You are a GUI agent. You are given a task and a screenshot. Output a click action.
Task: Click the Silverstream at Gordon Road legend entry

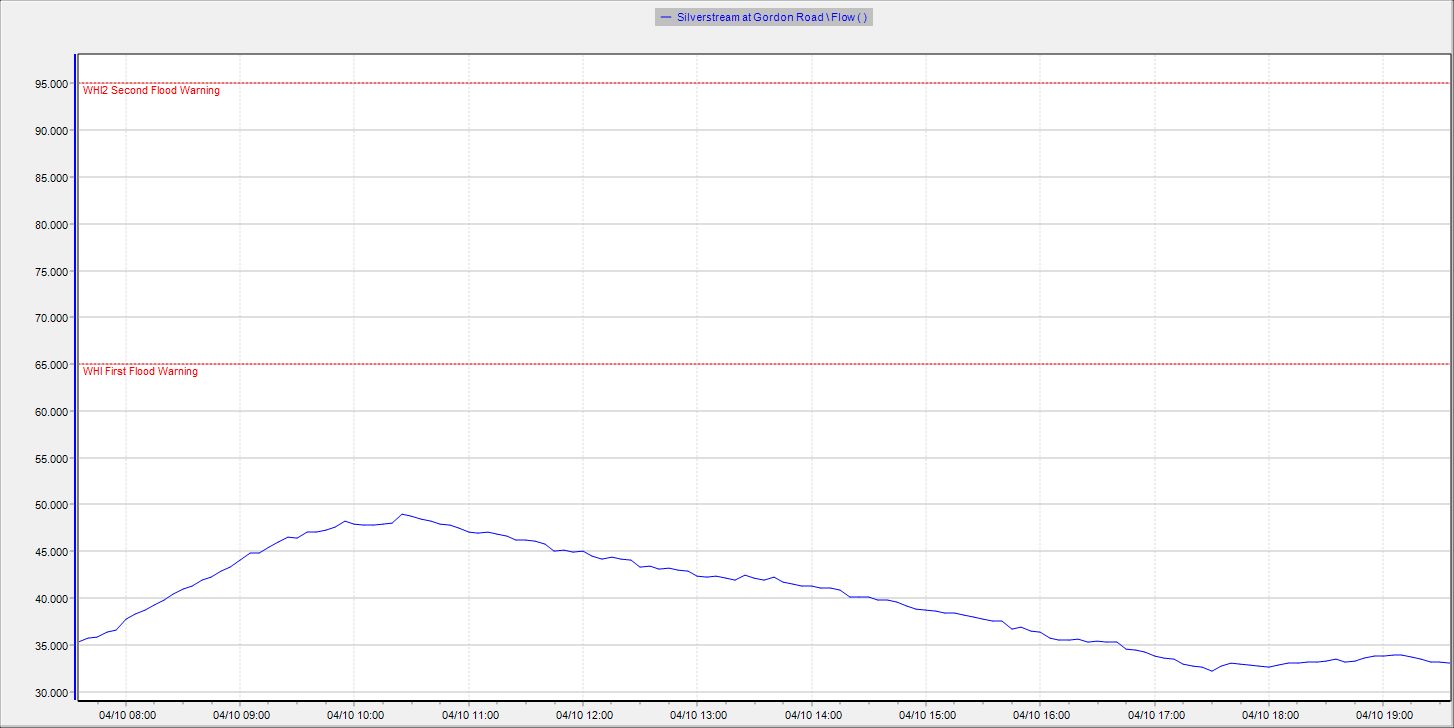[x=771, y=17]
